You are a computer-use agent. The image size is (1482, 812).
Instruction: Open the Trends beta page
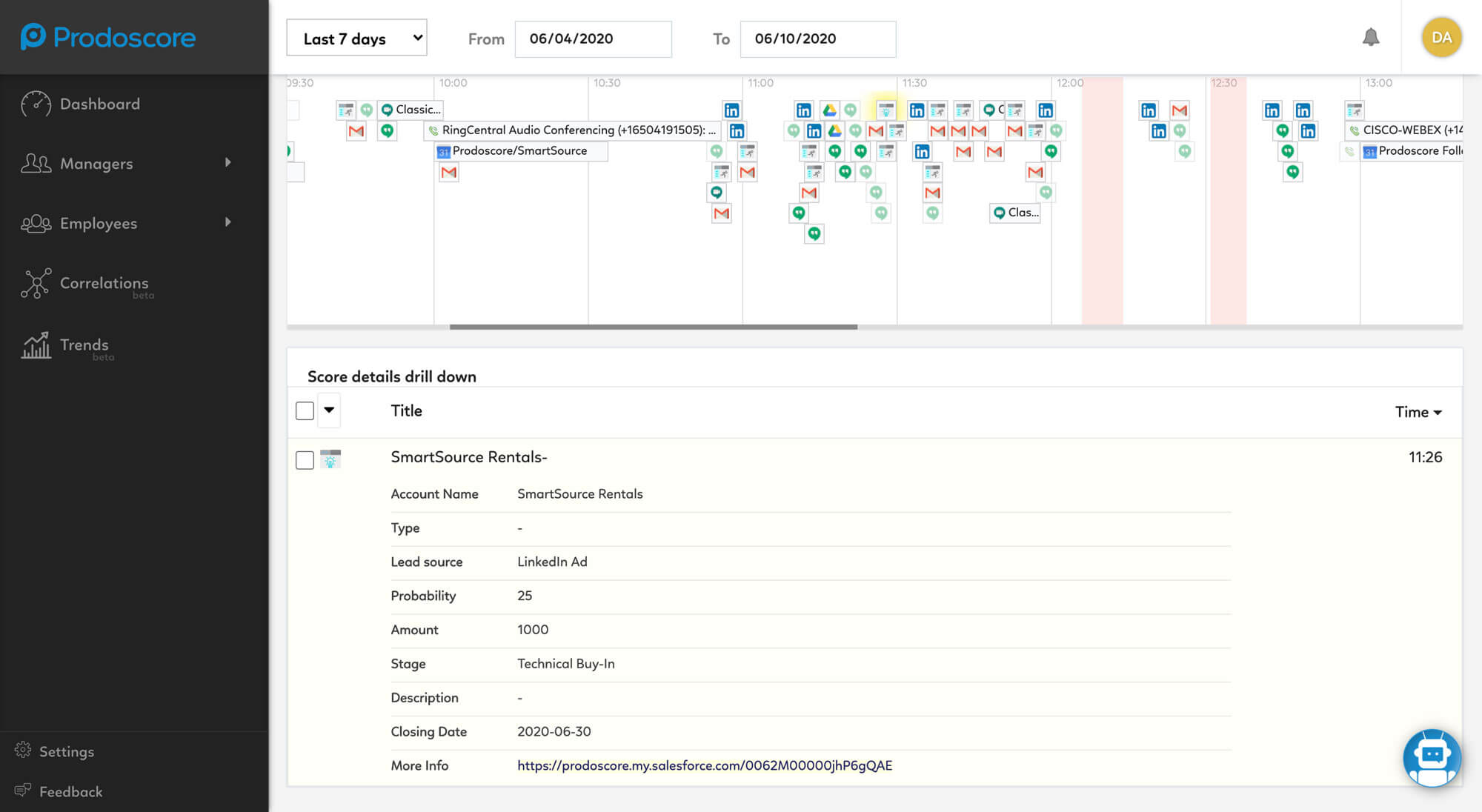coord(84,346)
